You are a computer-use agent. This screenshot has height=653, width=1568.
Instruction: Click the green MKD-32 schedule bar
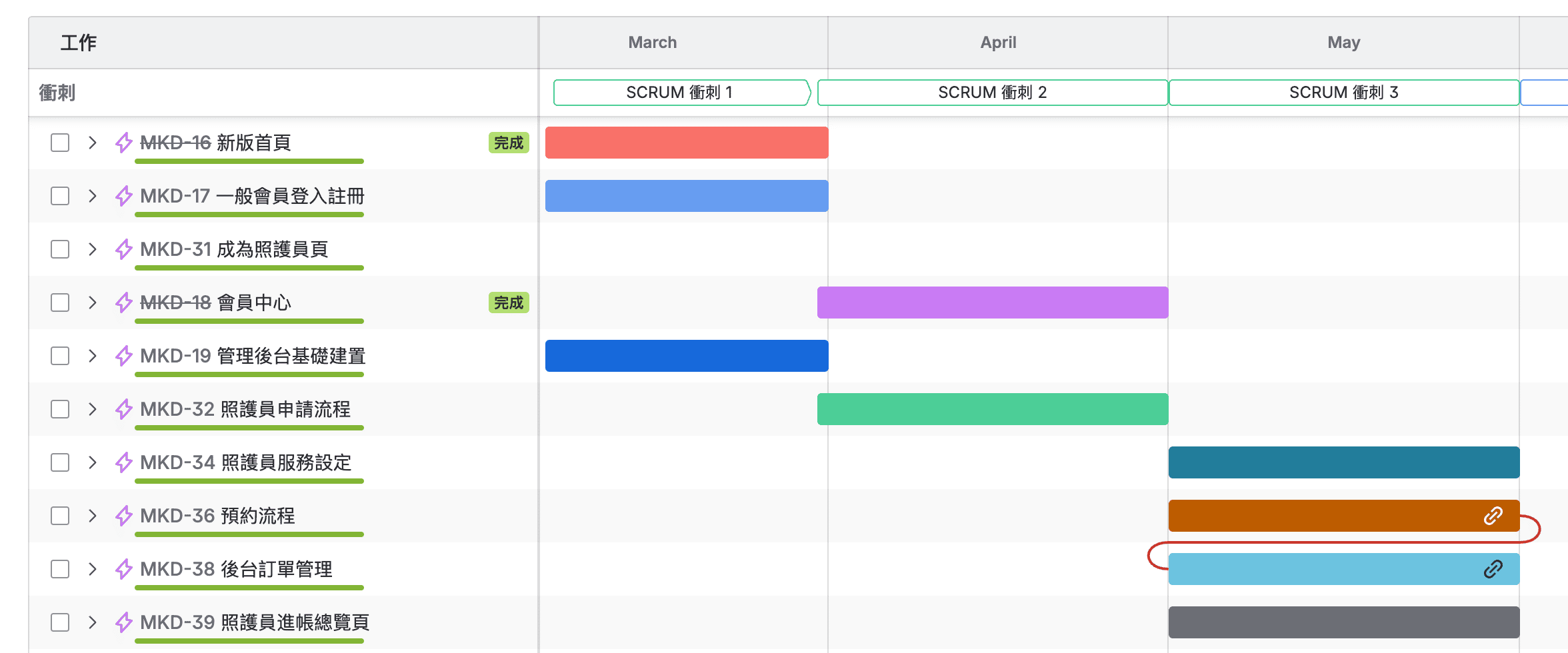click(x=993, y=409)
